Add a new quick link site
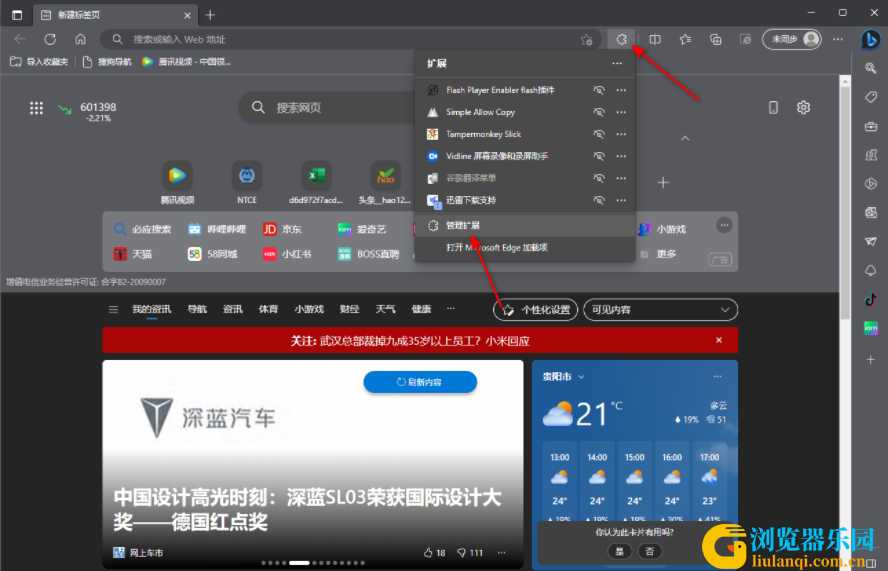The height and width of the screenshot is (571, 888). [663, 182]
